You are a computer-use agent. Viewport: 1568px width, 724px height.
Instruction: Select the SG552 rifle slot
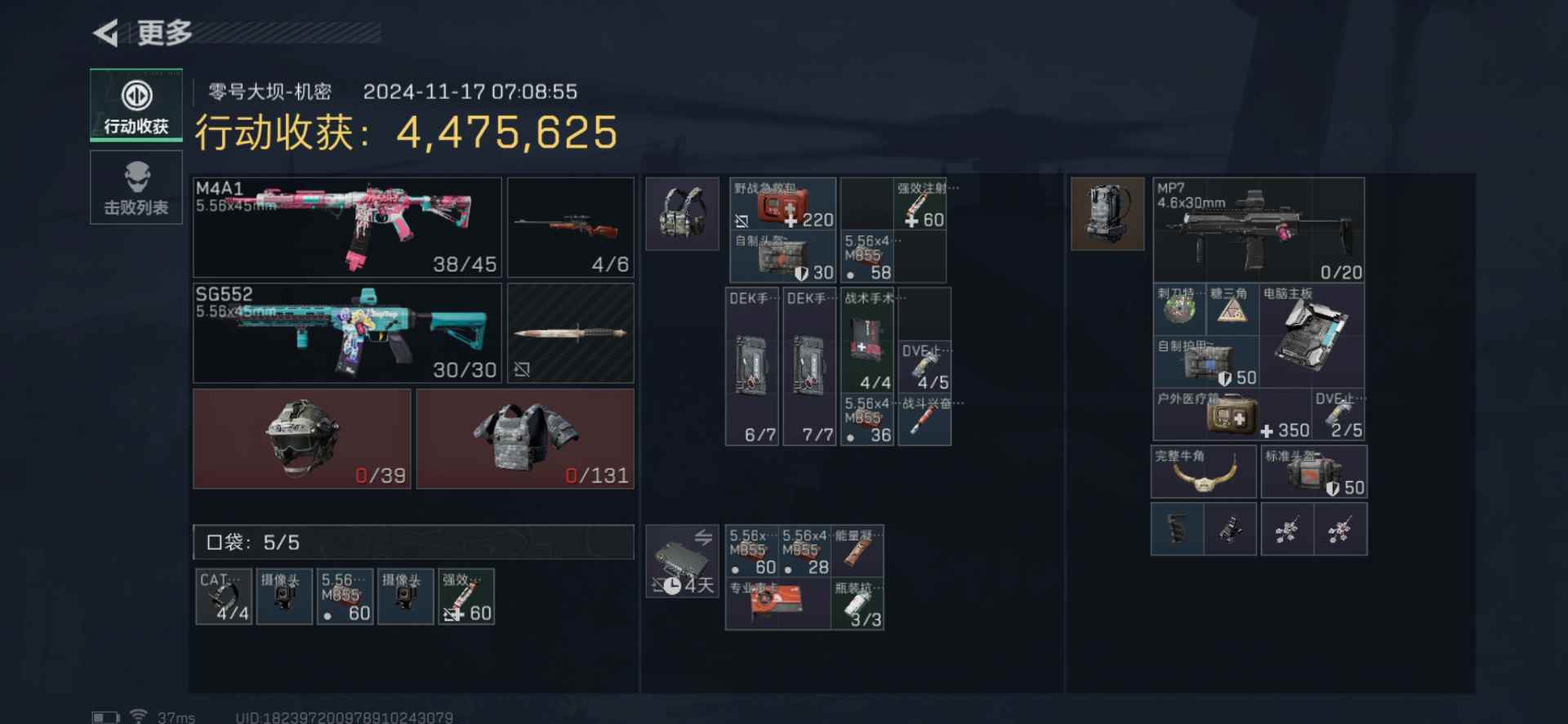click(347, 333)
